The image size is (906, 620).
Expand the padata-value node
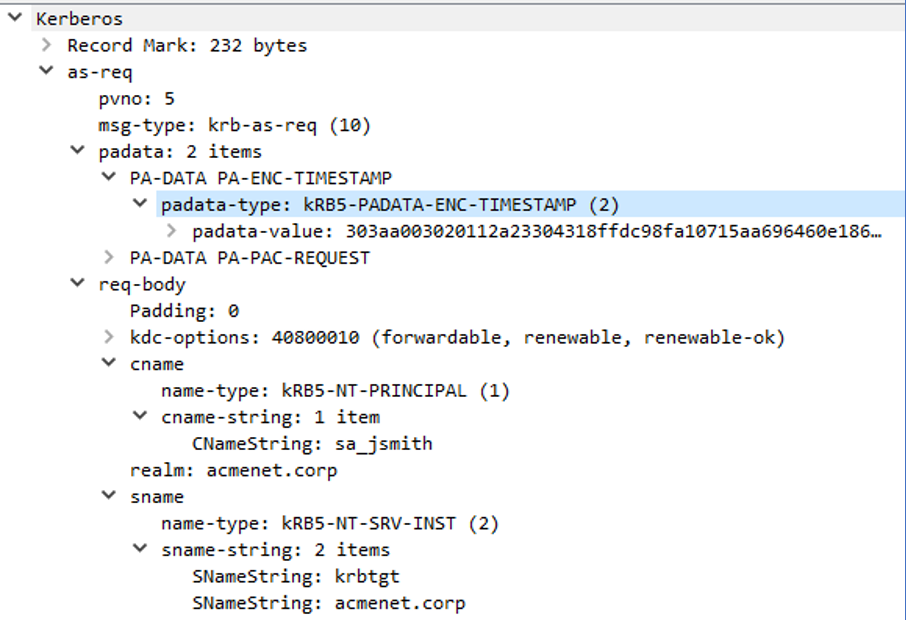point(172,231)
